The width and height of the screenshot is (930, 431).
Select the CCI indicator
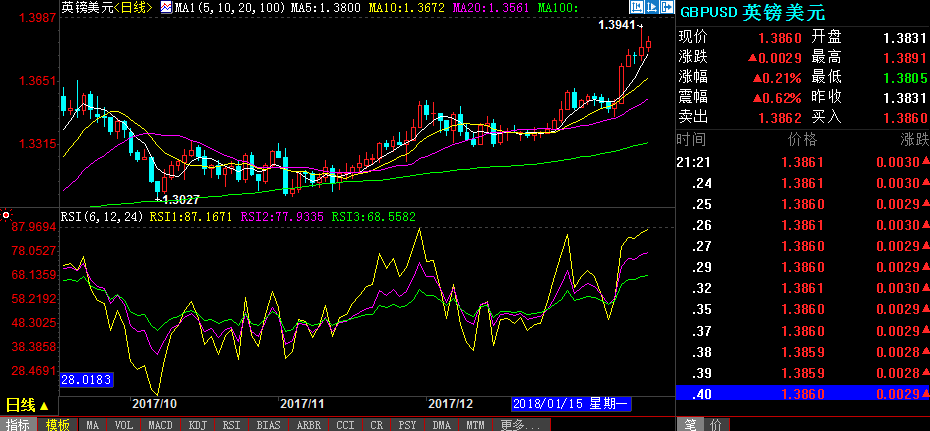[x=343, y=425]
